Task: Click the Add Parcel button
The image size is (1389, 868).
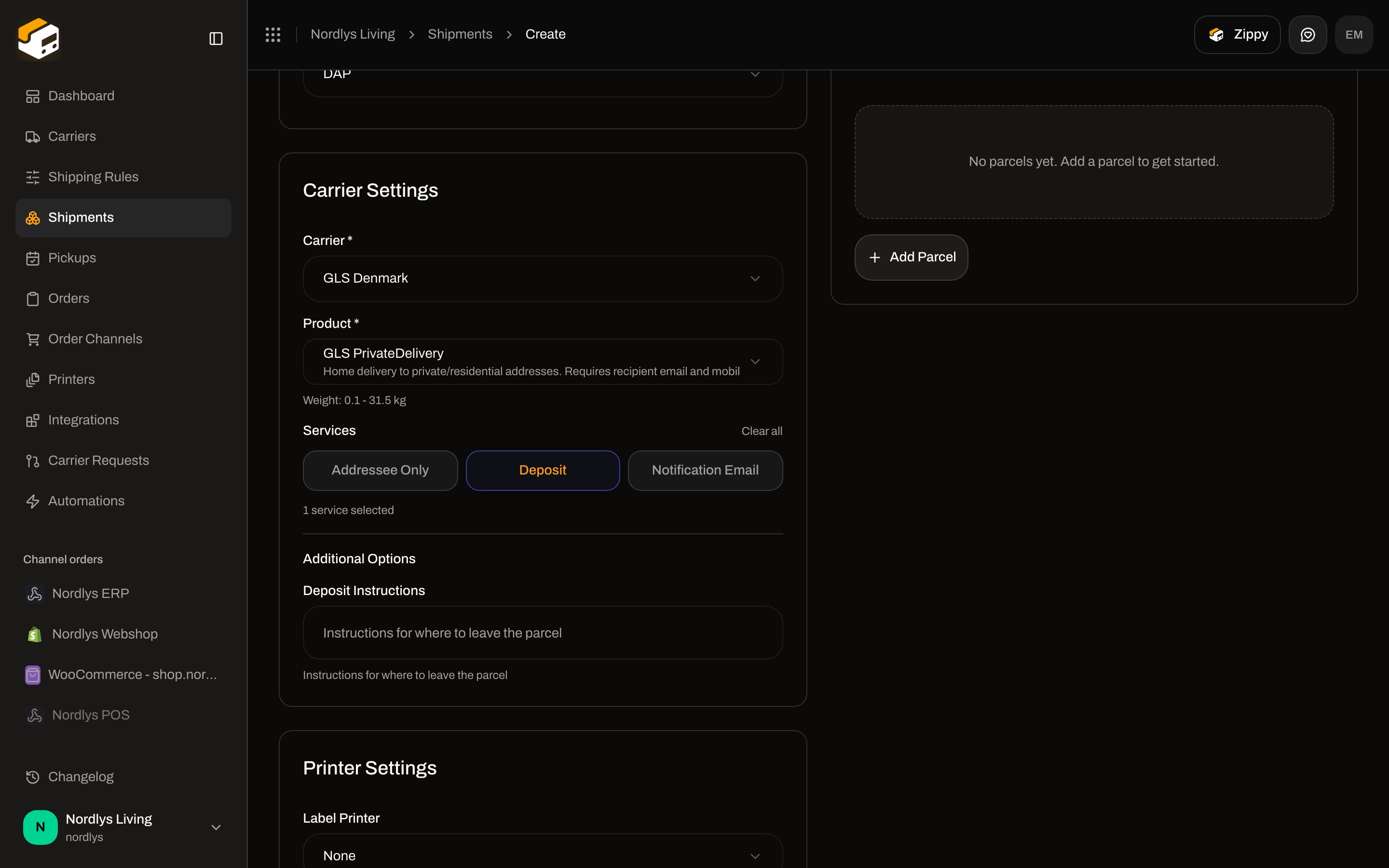Action: click(x=911, y=257)
